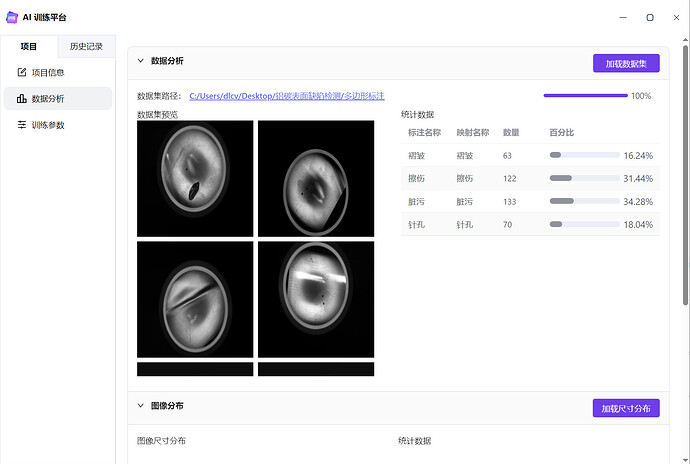Open the dataset path link
Screen dimensions: 690x464
click(287, 96)
